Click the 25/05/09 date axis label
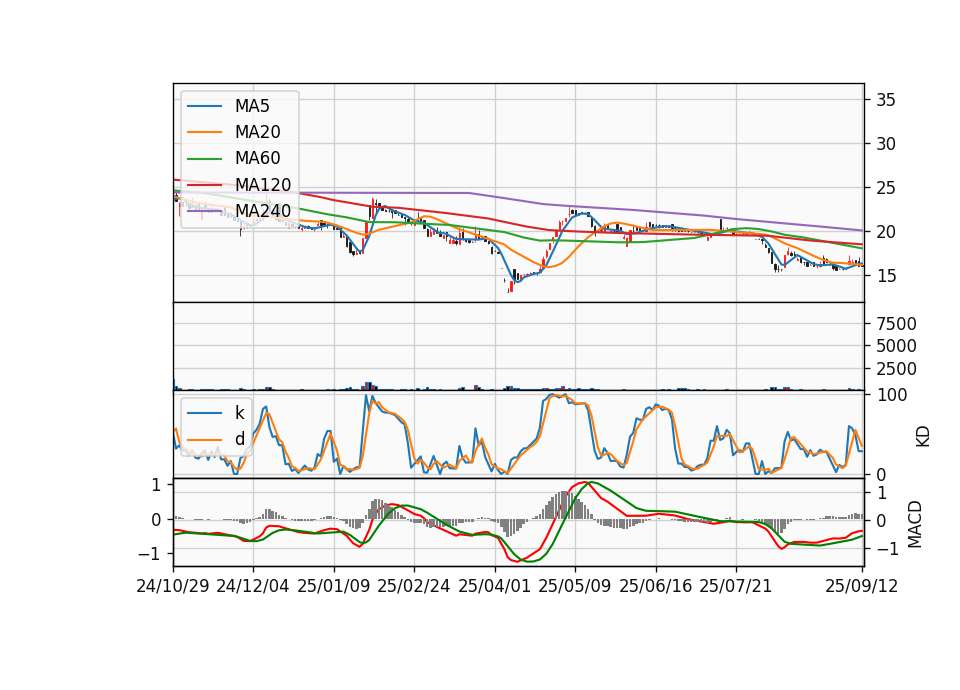960x690 pixels. pyautogui.click(x=575, y=586)
